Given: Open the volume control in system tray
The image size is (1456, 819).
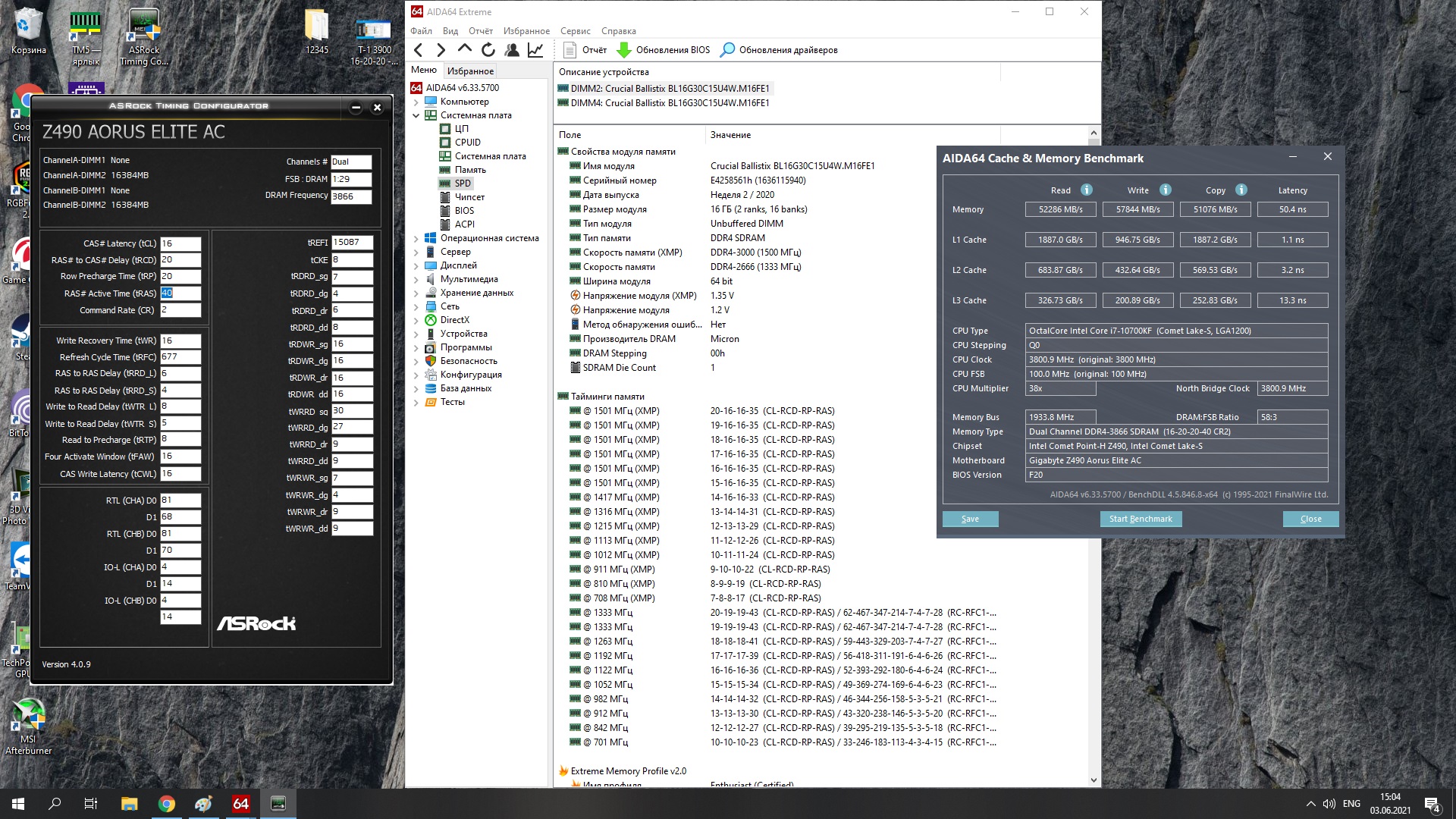Looking at the screenshot, I should point(1329,804).
